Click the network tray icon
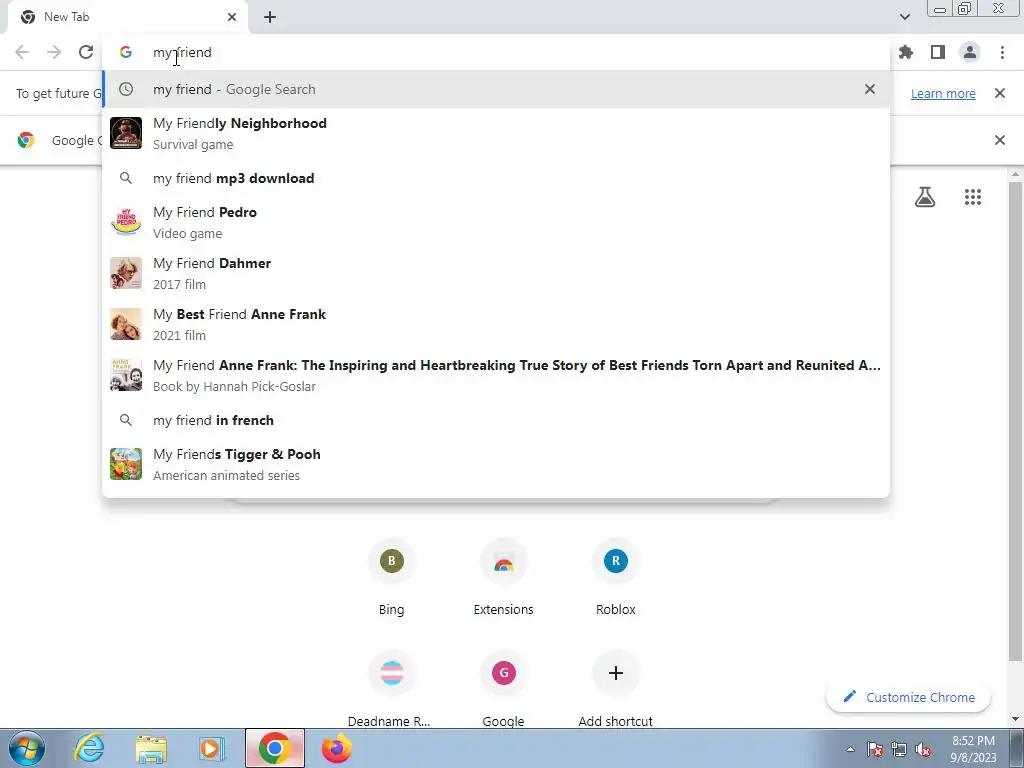Screen dimensions: 1024x768 pyautogui.click(x=899, y=750)
